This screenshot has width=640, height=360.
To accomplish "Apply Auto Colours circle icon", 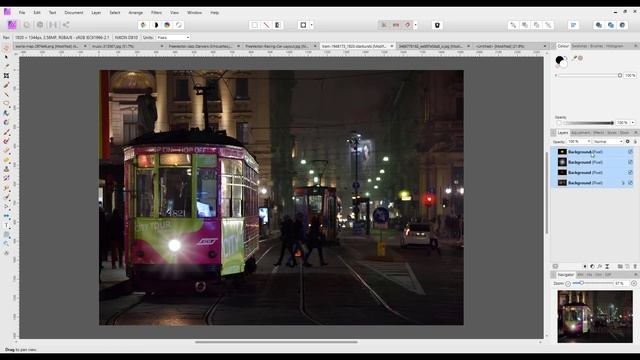I will [x=167, y=25].
